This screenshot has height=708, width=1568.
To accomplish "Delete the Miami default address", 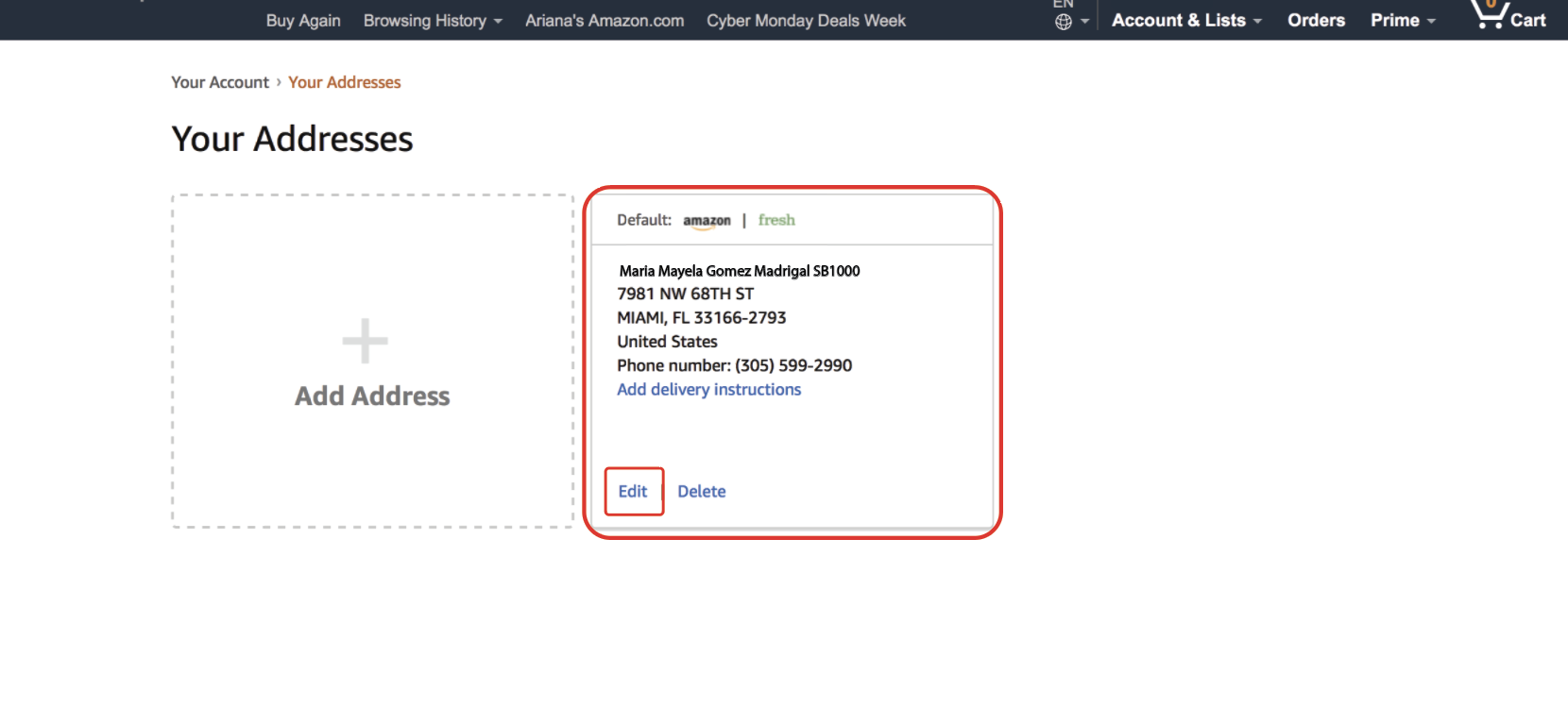I will tap(702, 491).
